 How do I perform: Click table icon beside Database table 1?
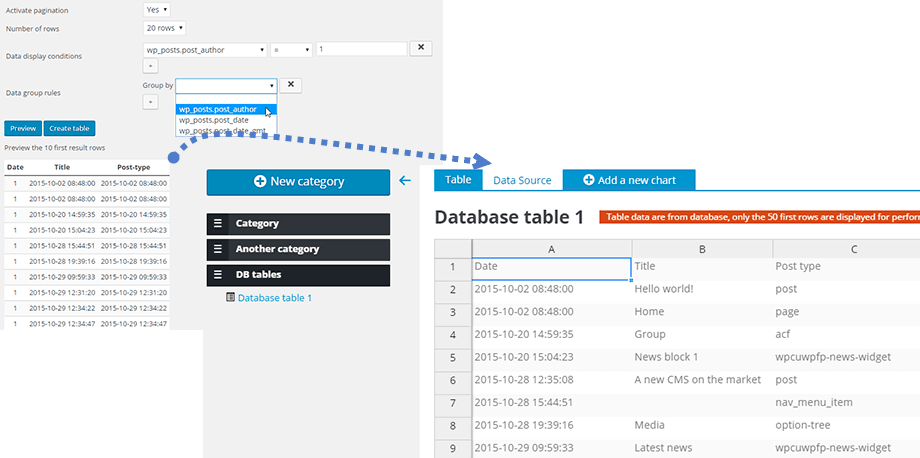pos(231,298)
